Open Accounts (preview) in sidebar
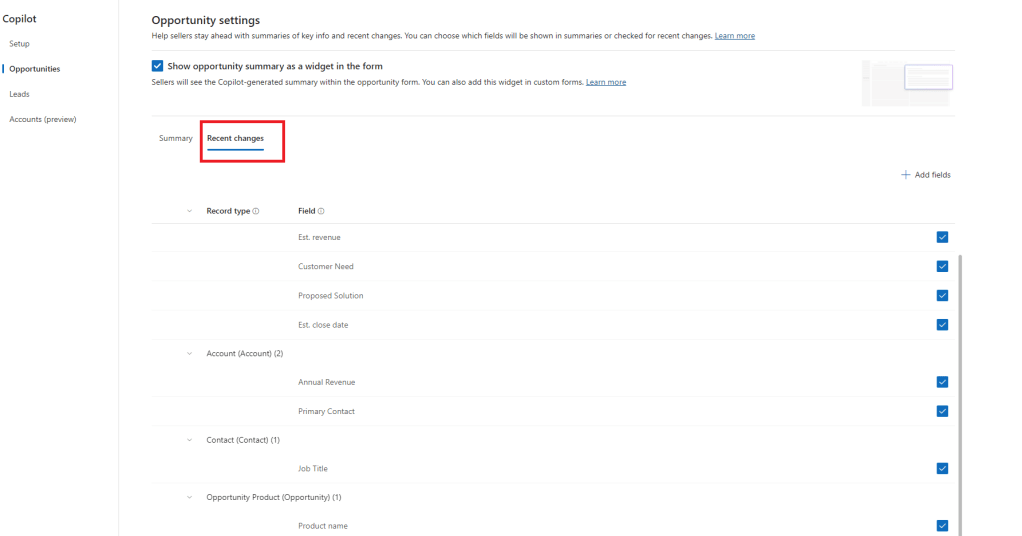This screenshot has height=536, width=1022. pyautogui.click(x=43, y=119)
